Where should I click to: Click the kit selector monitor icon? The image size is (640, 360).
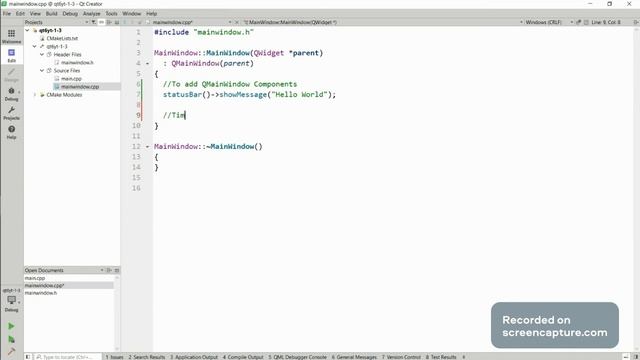(x=11, y=301)
